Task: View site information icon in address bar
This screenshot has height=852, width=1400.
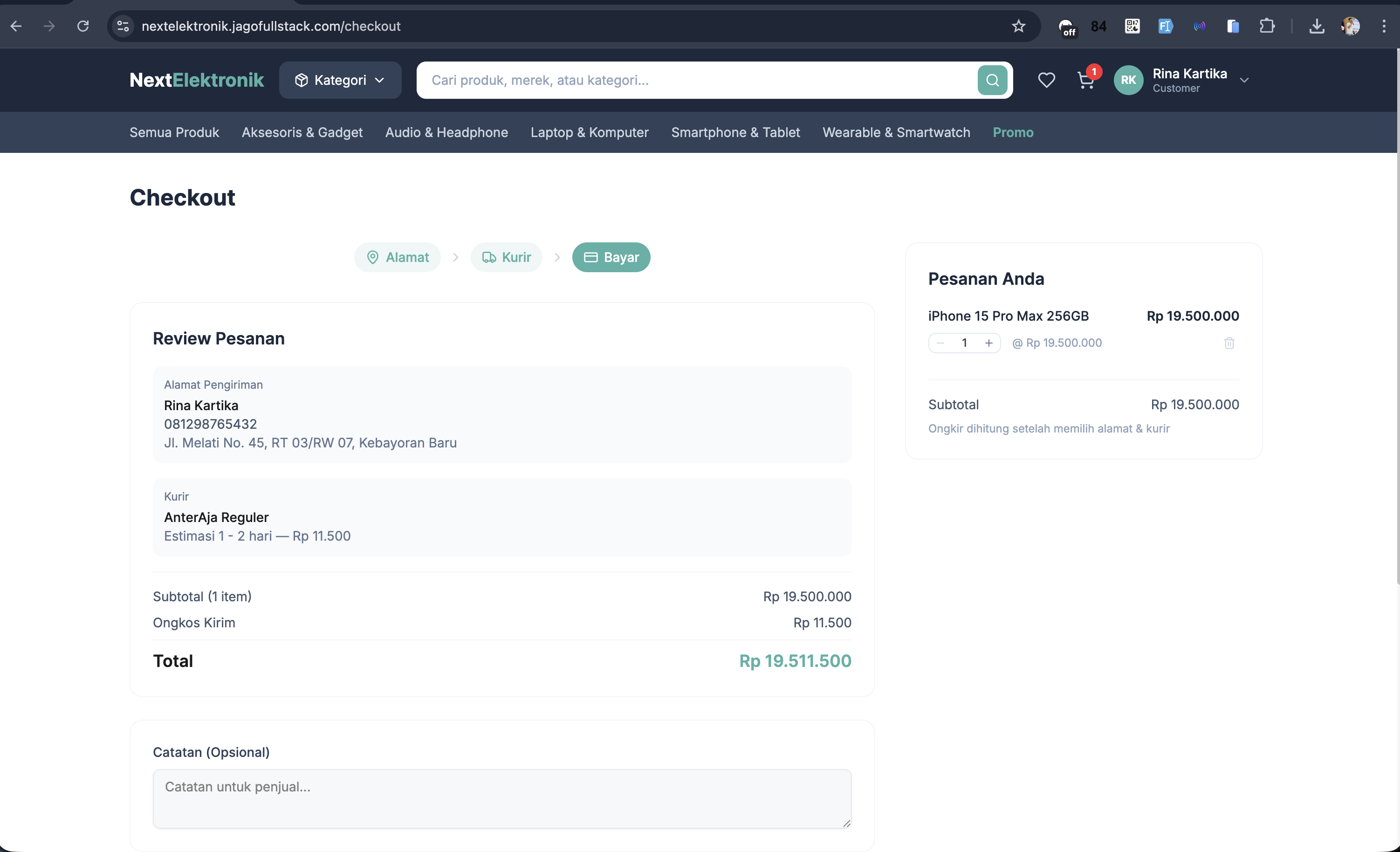Action: [123, 26]
